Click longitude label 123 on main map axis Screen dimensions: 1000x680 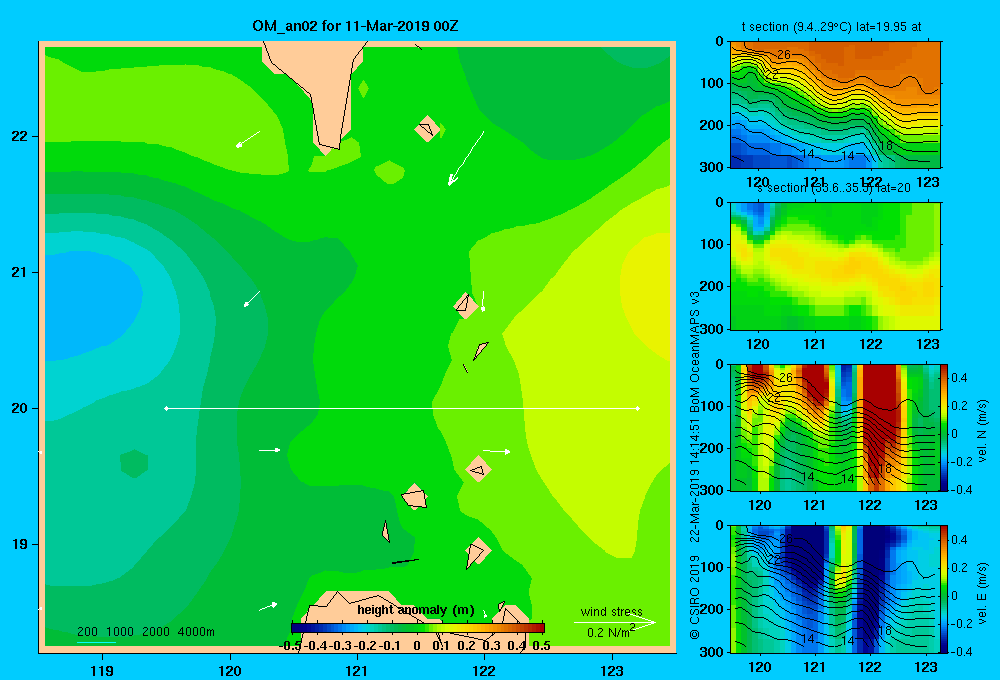click(612, 670)
